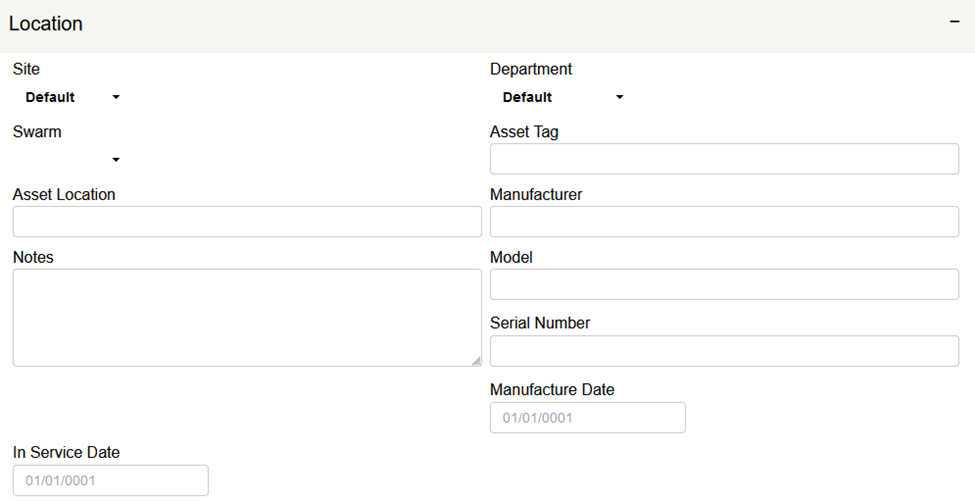Click the Location section header title
Viewport: 975px width, 501px height.
point(46,24)
